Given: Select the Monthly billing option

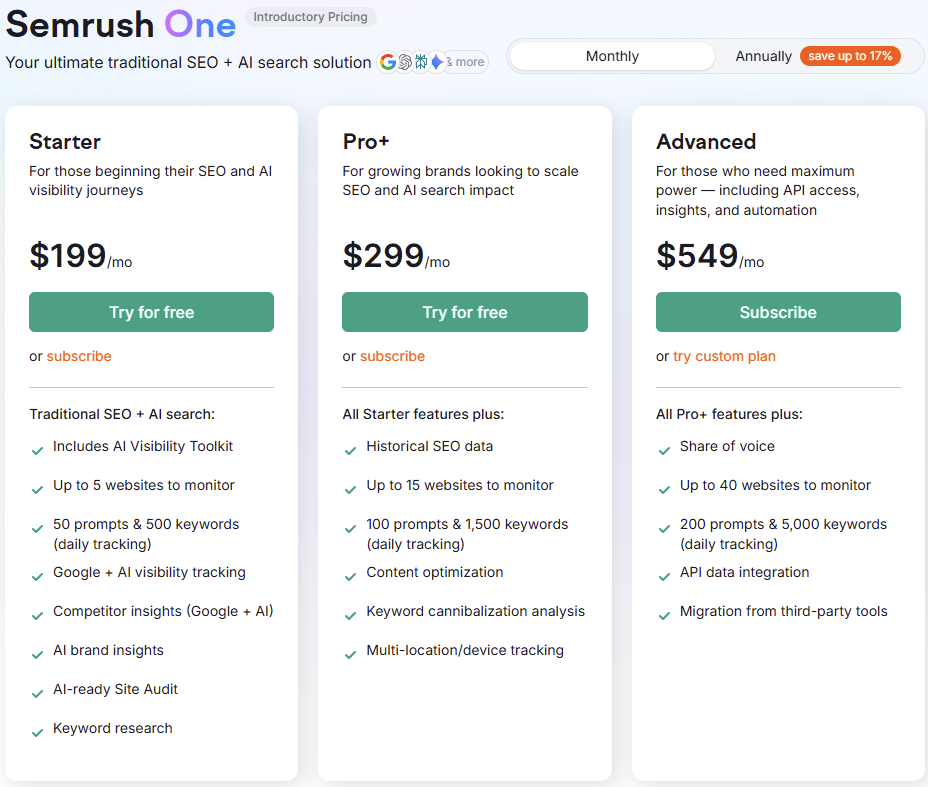Looking at the screenshot, I should pyautogui.click(x=612, y=56).
